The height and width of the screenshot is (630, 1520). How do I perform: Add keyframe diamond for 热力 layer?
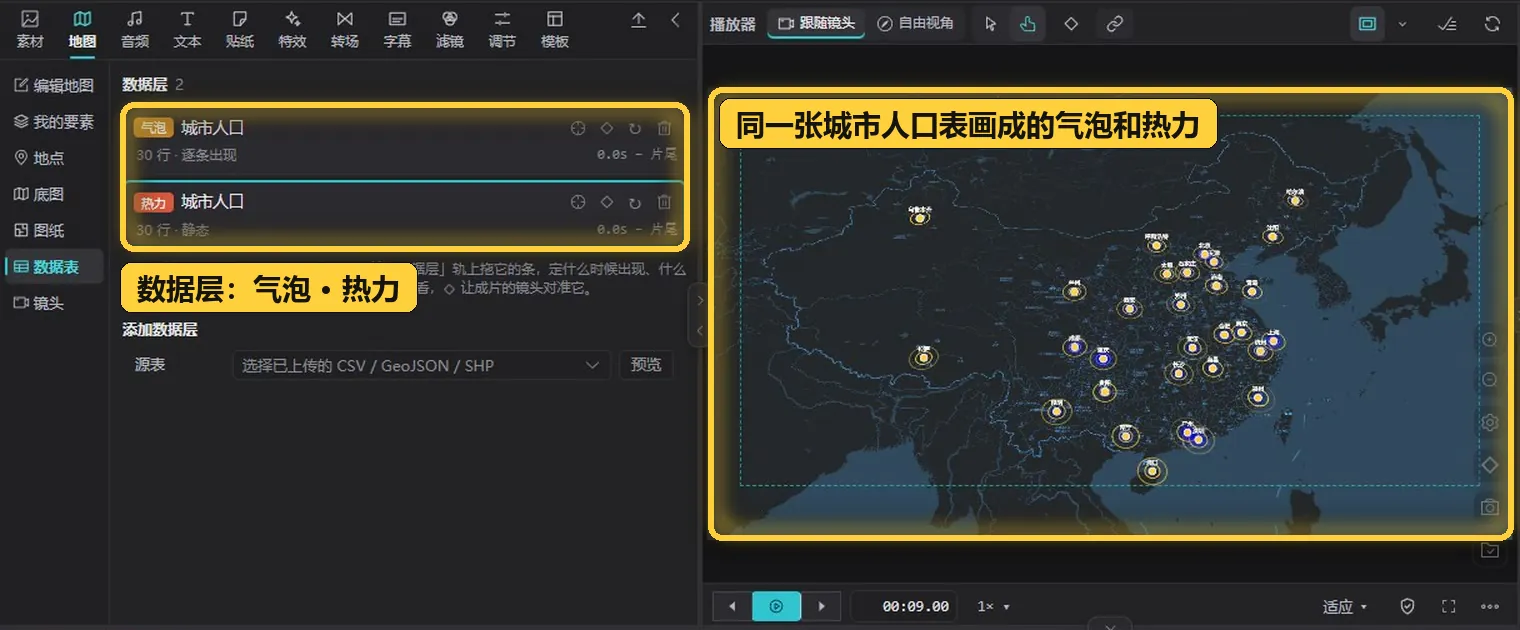[x=606, y=202]
